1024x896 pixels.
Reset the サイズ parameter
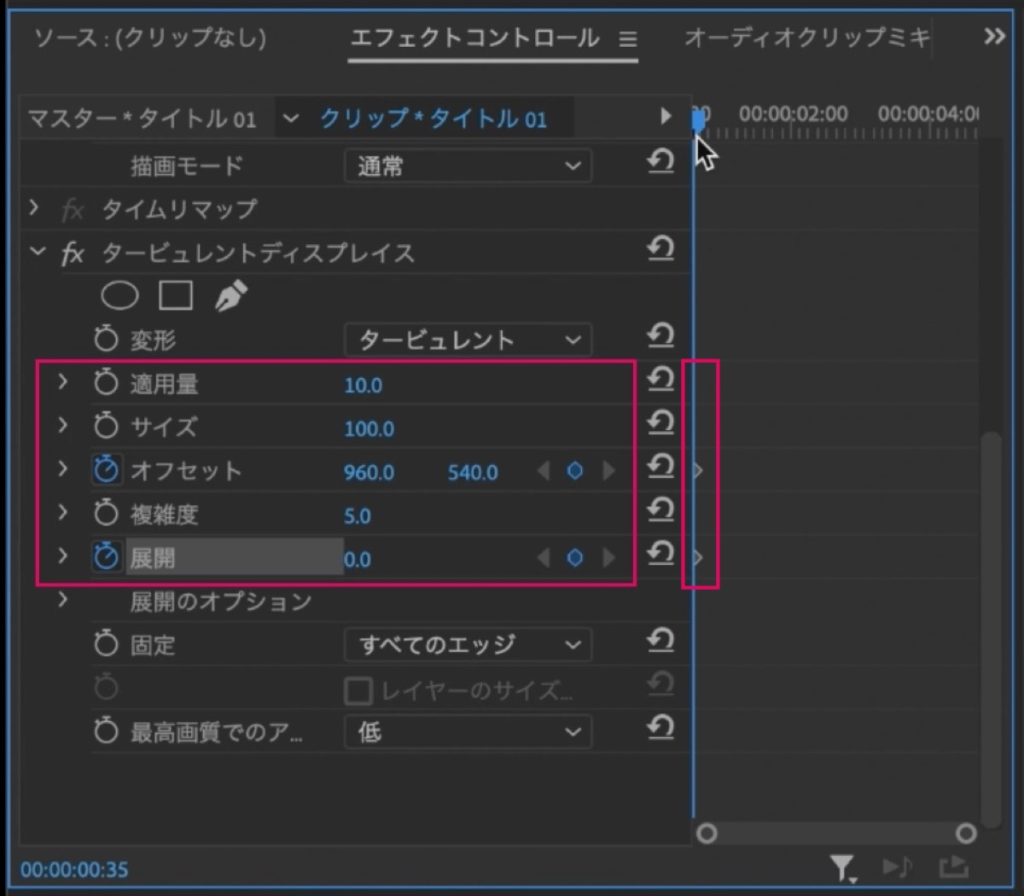[x=660, y=423]
